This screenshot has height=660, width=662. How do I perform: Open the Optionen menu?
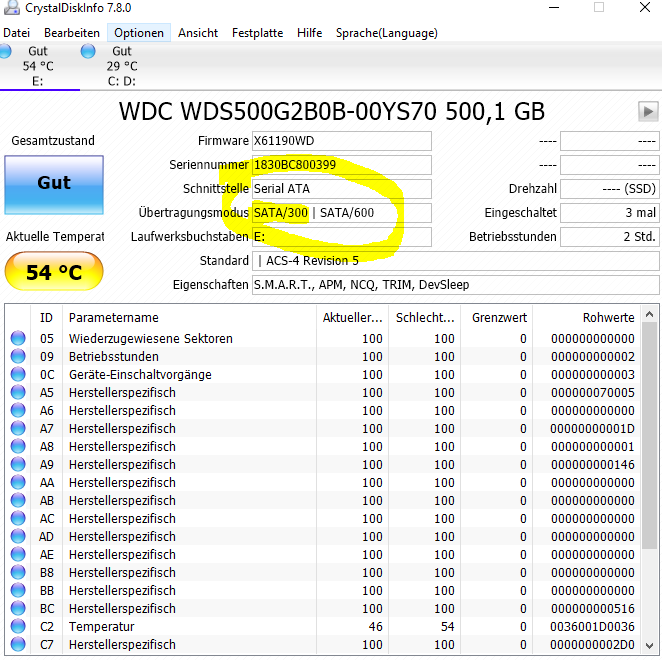[x=139, y=33]
